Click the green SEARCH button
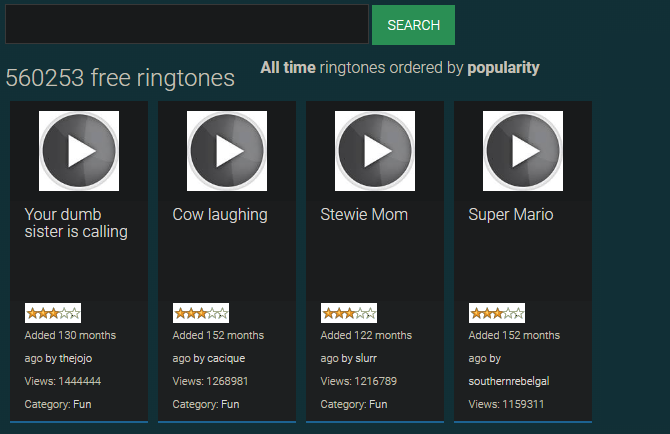Screen dimensions: 670x434 point(413,25)
